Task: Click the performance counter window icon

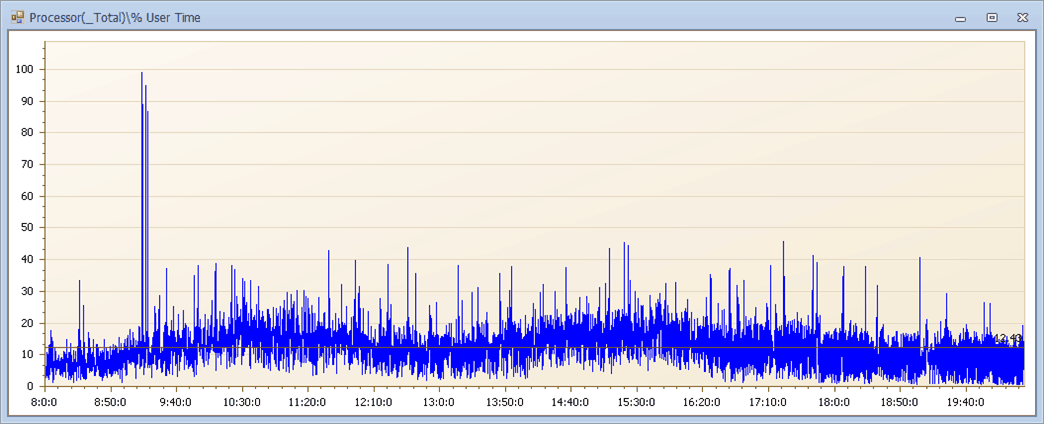Action: point(17,17)
